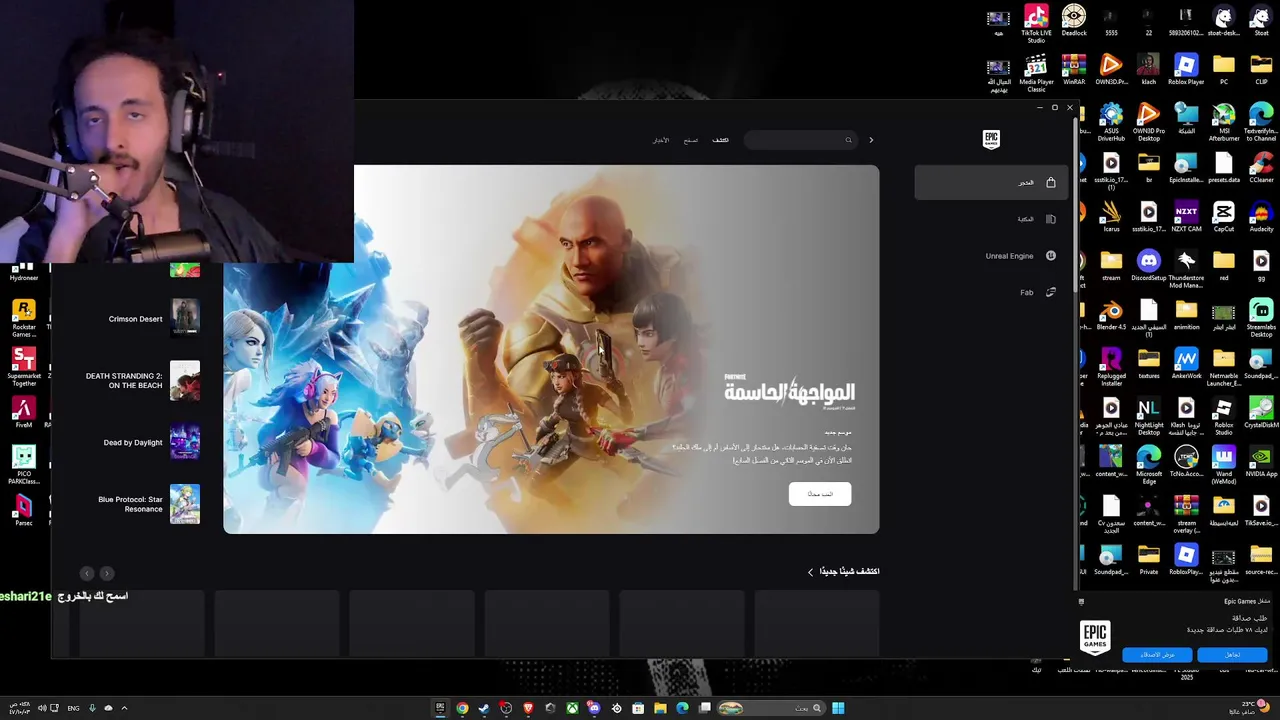Open NightLight Desktop icon
Screen dimensions: 1280x720
pyautogui.click(x=1149, y=417)
